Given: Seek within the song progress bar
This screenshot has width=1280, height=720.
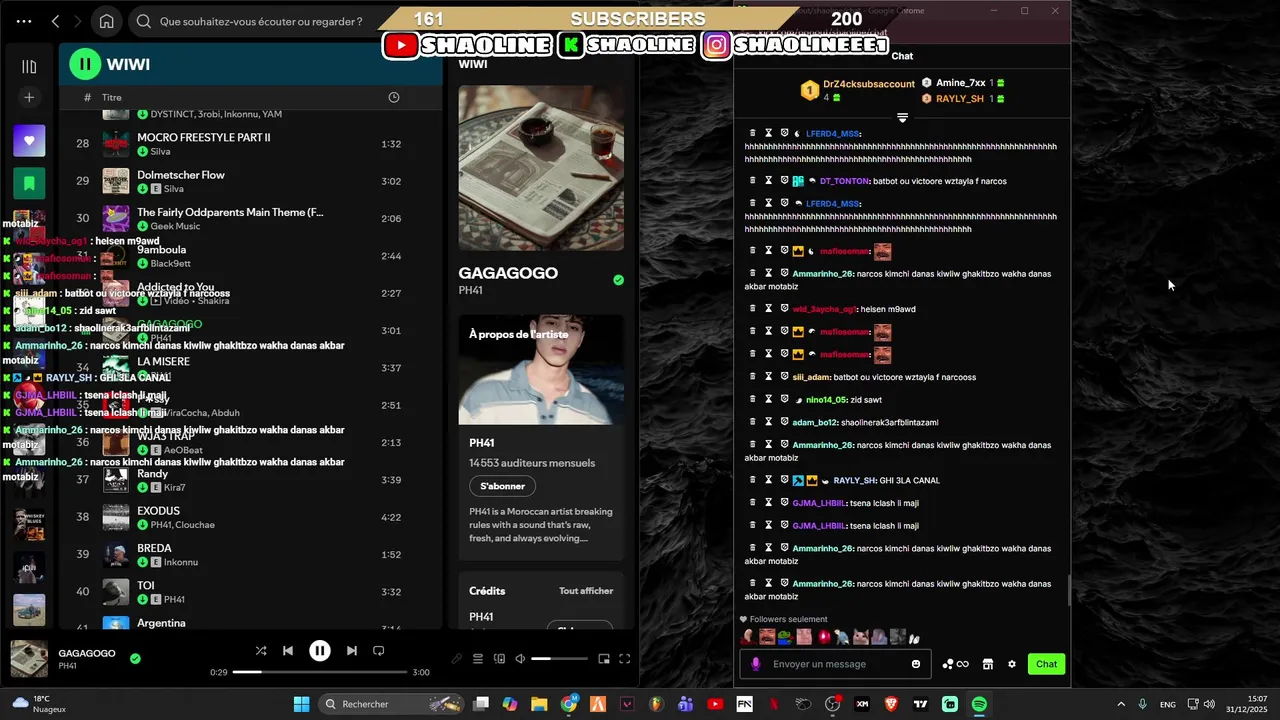Looking at the screenshot, I should tap(320, 672).
